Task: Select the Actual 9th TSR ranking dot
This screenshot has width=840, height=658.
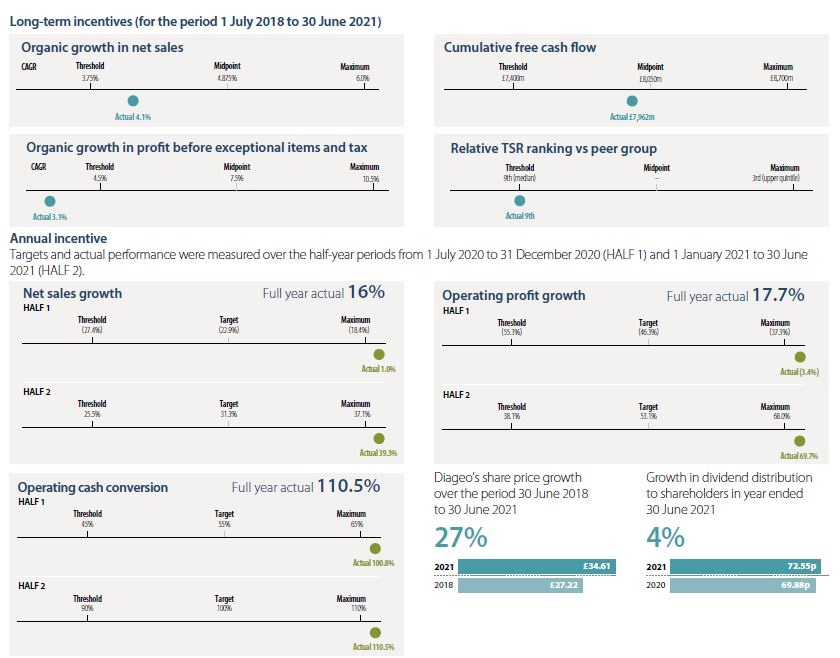Action: point(519,201)
